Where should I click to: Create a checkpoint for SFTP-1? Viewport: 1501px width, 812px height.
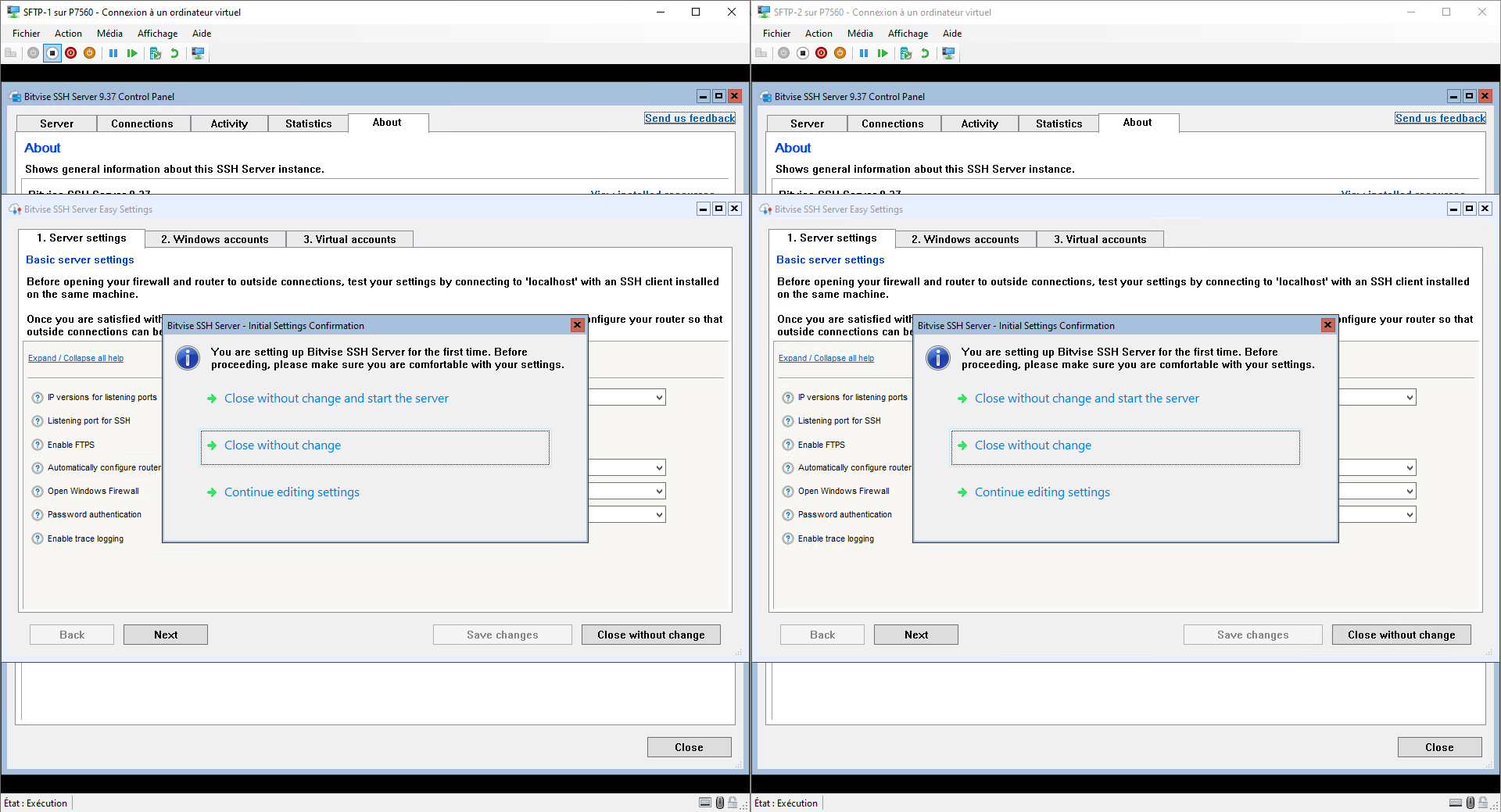pos(156,53)
